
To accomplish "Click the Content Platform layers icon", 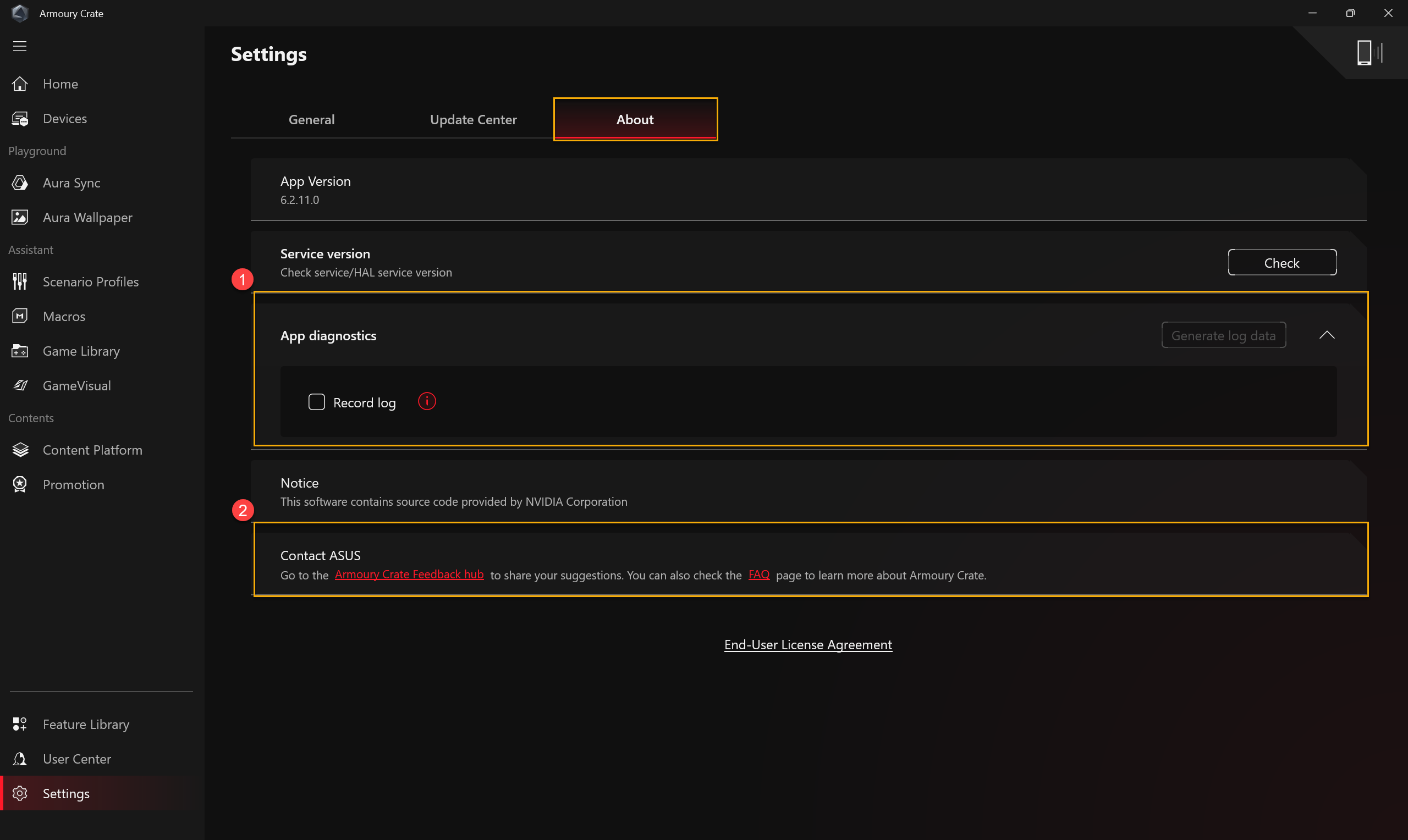I will pos(20,450).
